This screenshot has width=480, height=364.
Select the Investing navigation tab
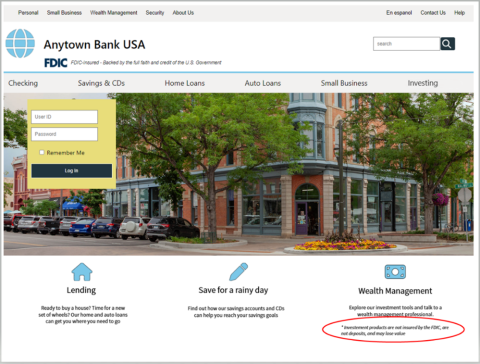click(x=423, y=83)
